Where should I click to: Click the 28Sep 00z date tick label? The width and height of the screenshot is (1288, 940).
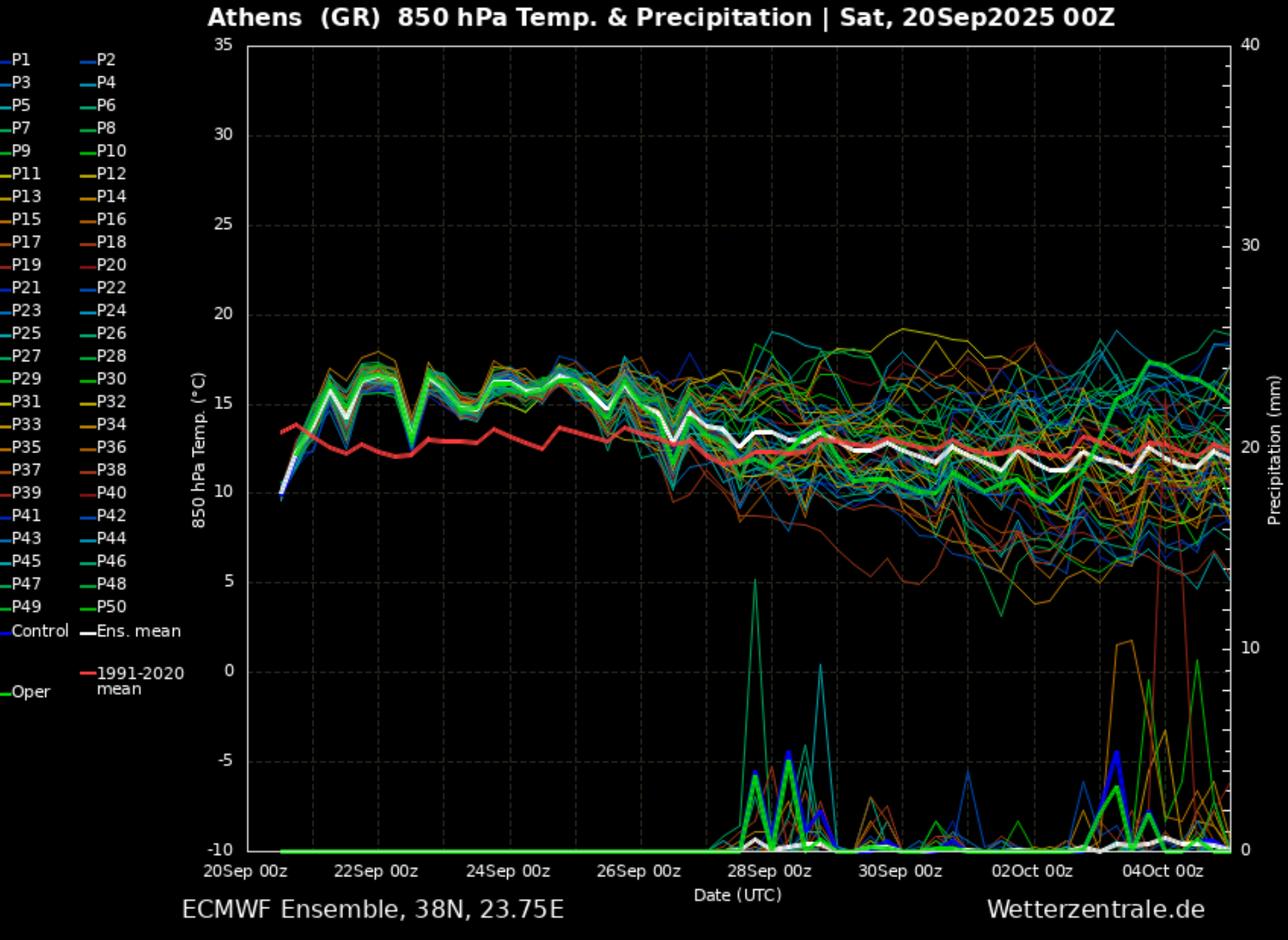point(769,871)
